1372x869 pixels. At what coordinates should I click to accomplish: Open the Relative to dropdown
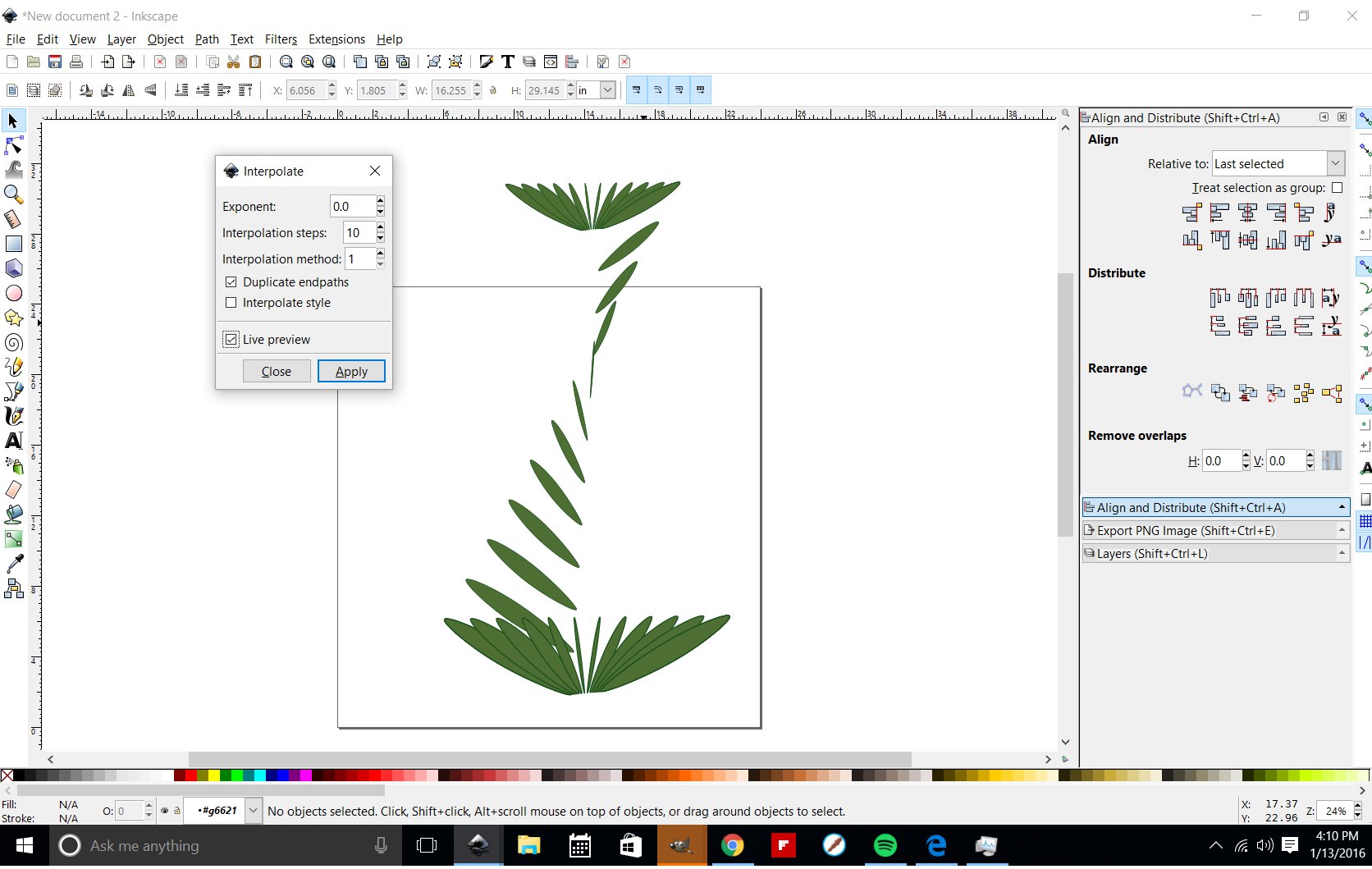click(1278, 164)
